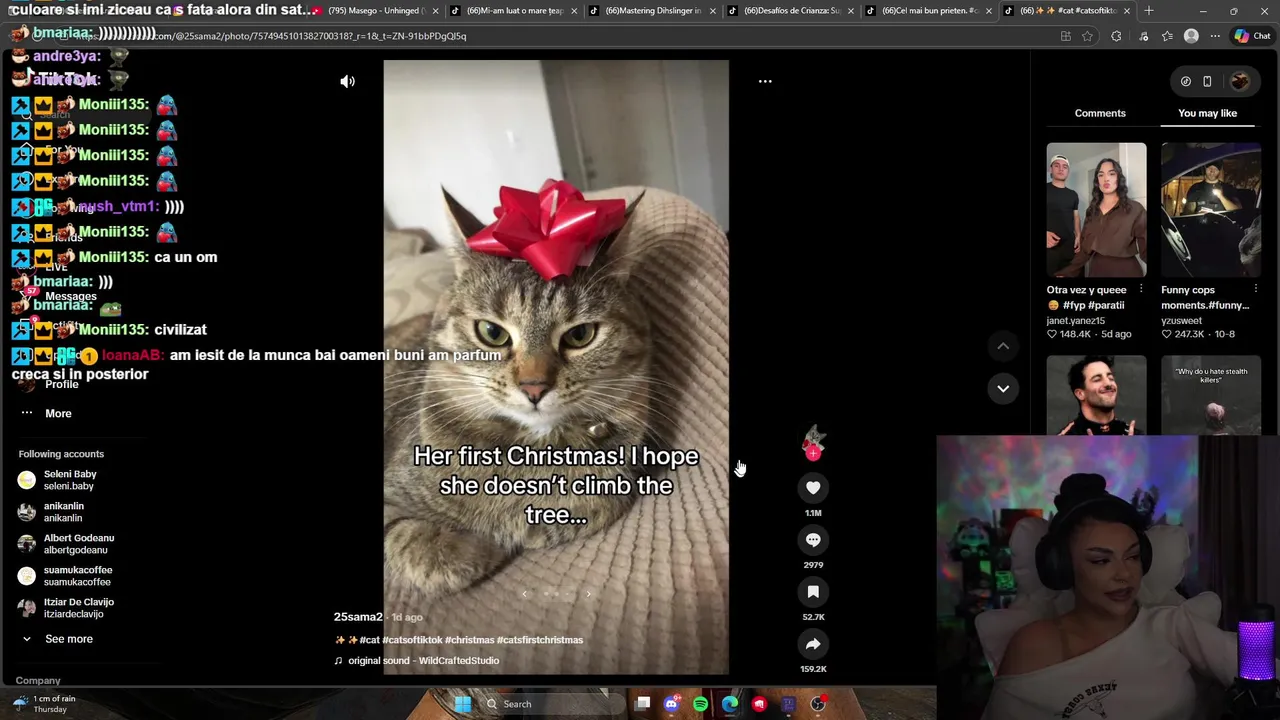1280x720 pixels.
Task: Click the address bar apps icon
Action: pyautogui.click(x=1065, y=36)
